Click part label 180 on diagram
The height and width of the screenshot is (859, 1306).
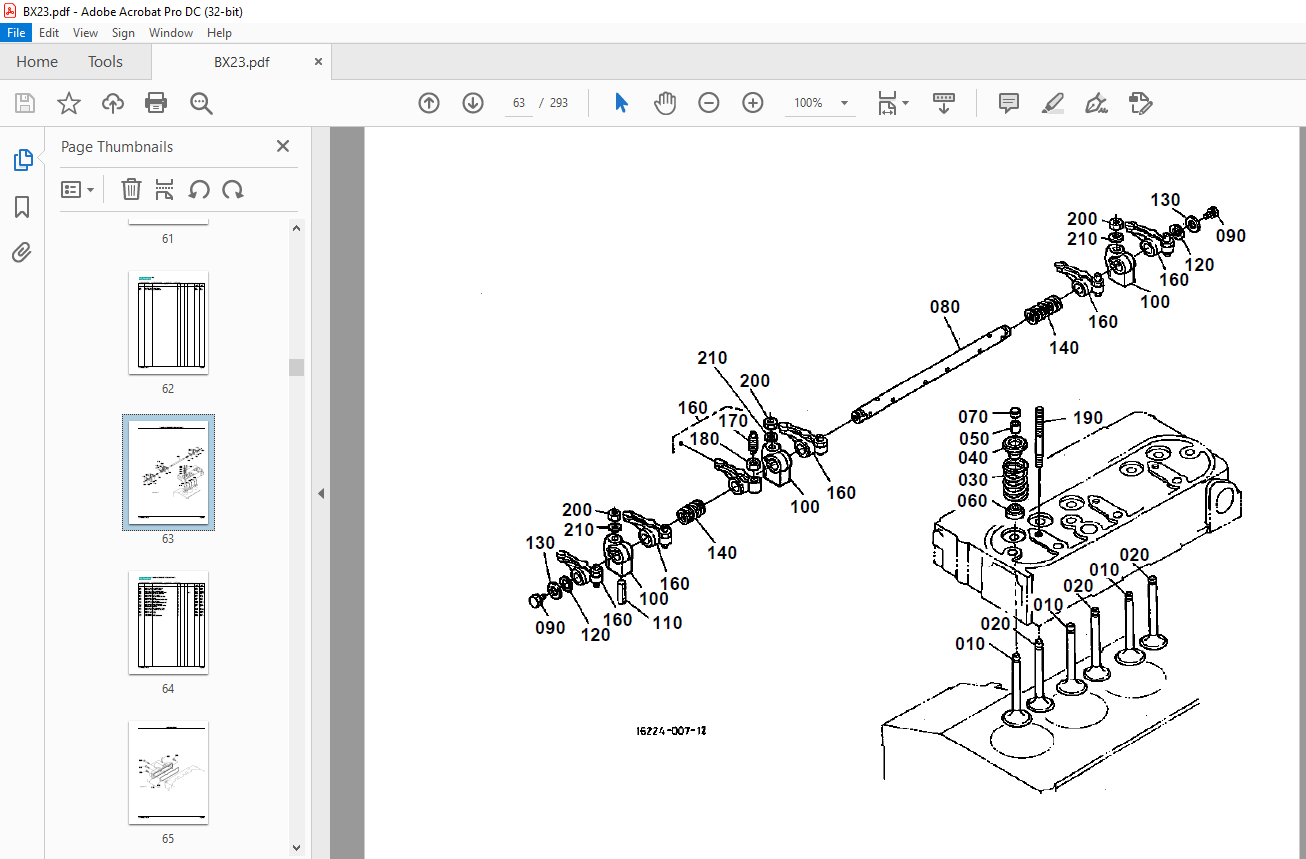point(704,438)
